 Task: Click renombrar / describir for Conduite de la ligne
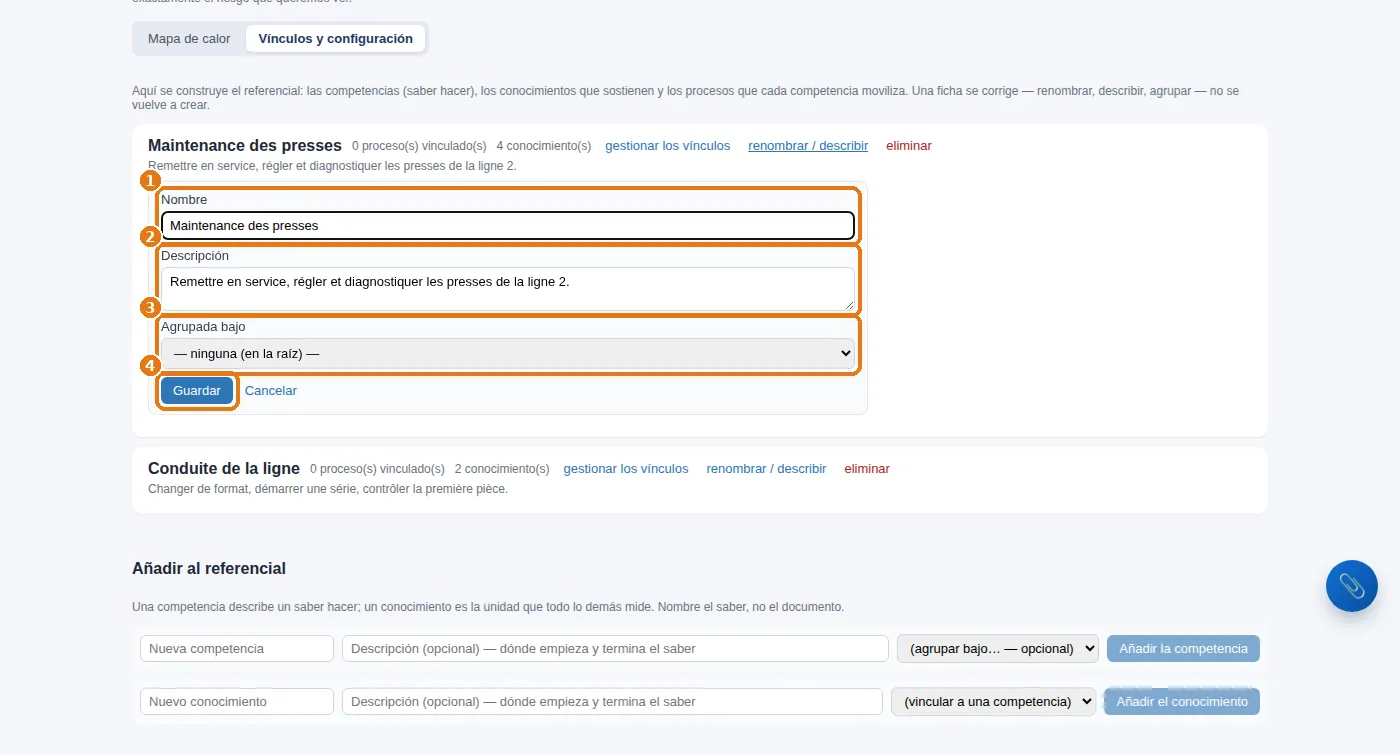pos(766,469)
